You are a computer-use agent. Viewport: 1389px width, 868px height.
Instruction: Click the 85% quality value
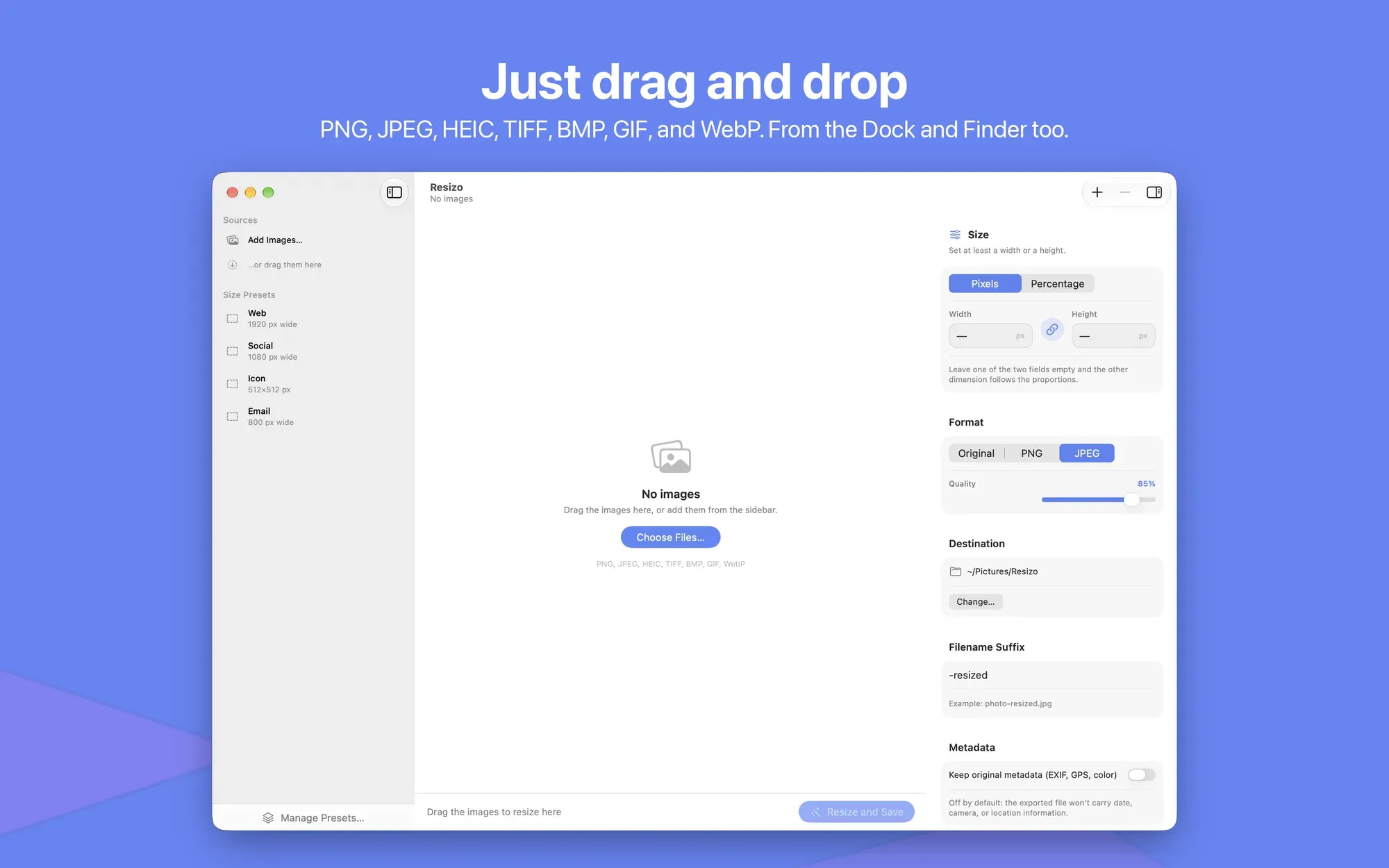pos(1146,484)
